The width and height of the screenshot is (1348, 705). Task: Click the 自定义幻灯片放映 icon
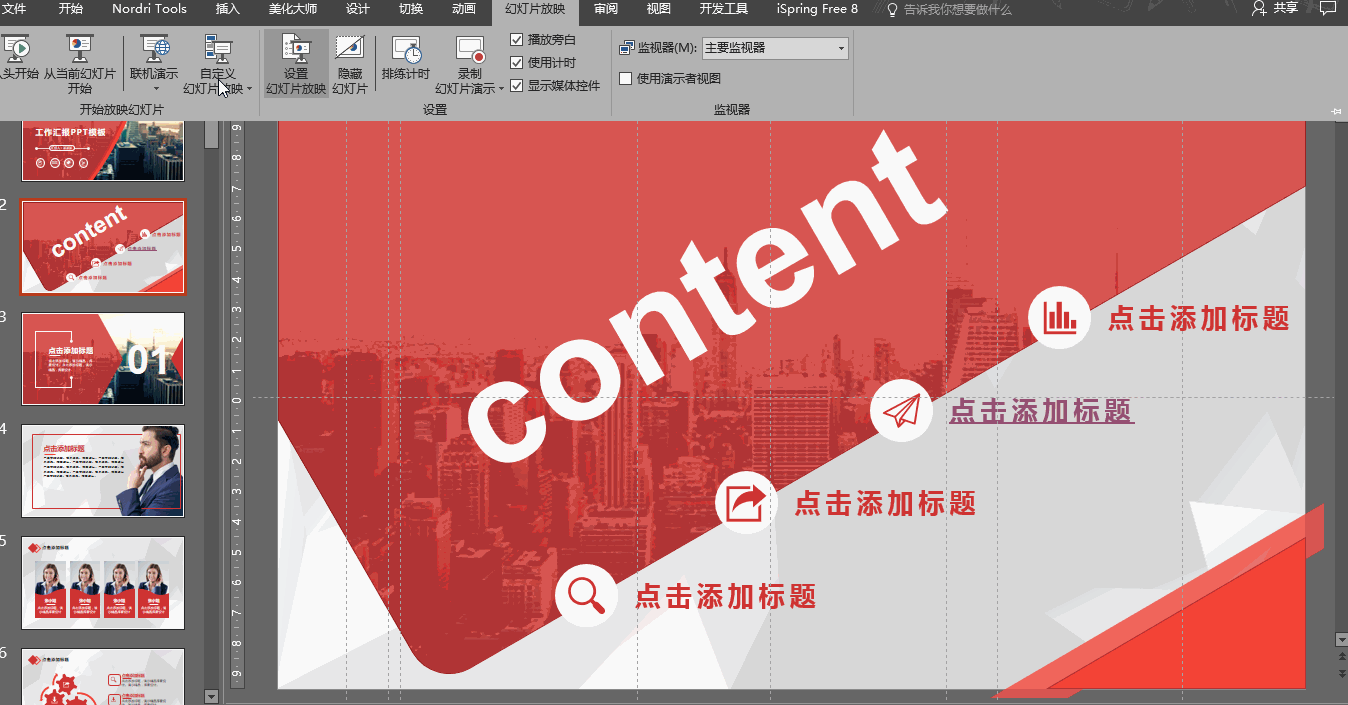point(217,49)
